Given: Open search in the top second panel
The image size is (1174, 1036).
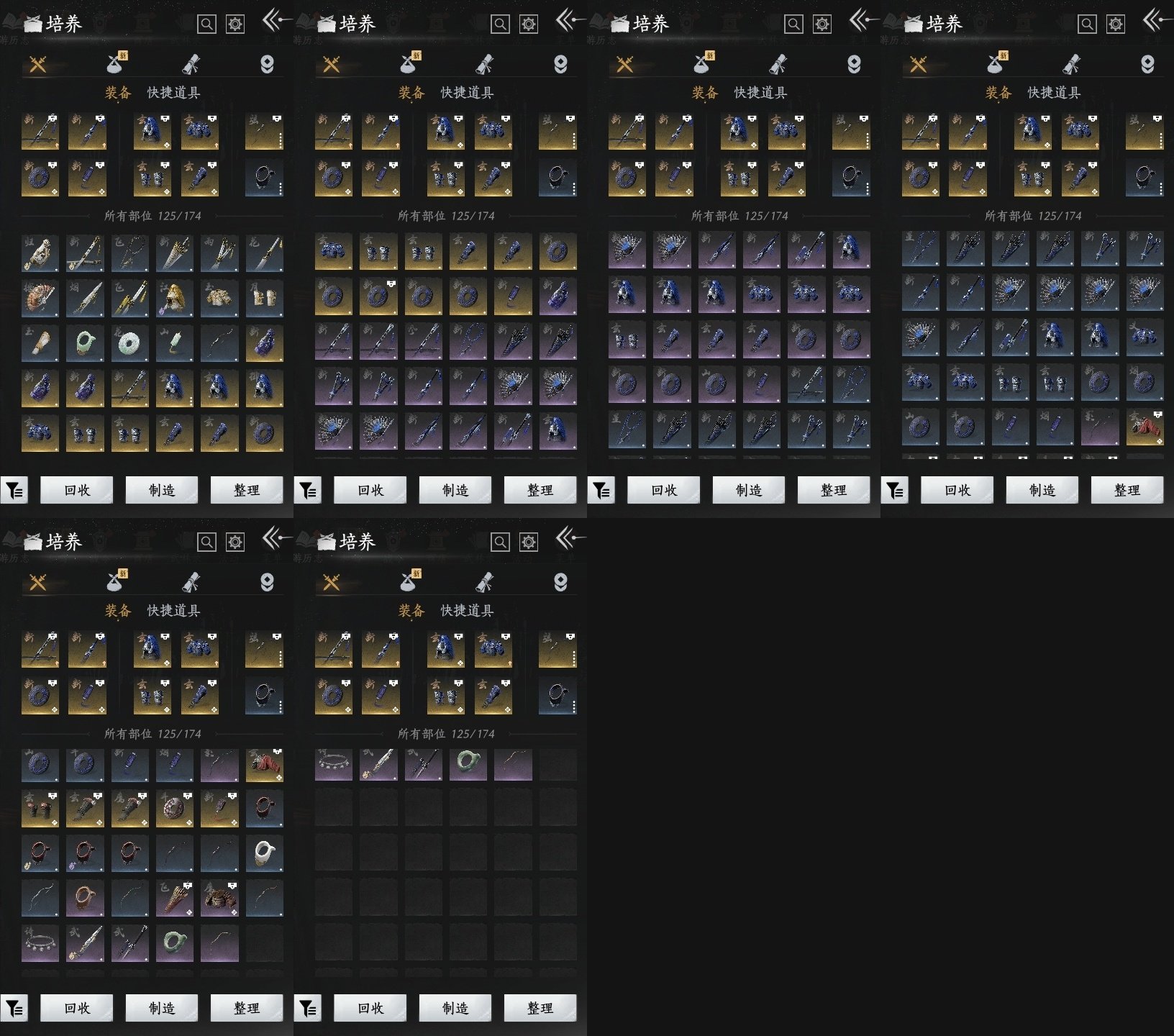Looking at the screenshot, I should click(500, 24).
